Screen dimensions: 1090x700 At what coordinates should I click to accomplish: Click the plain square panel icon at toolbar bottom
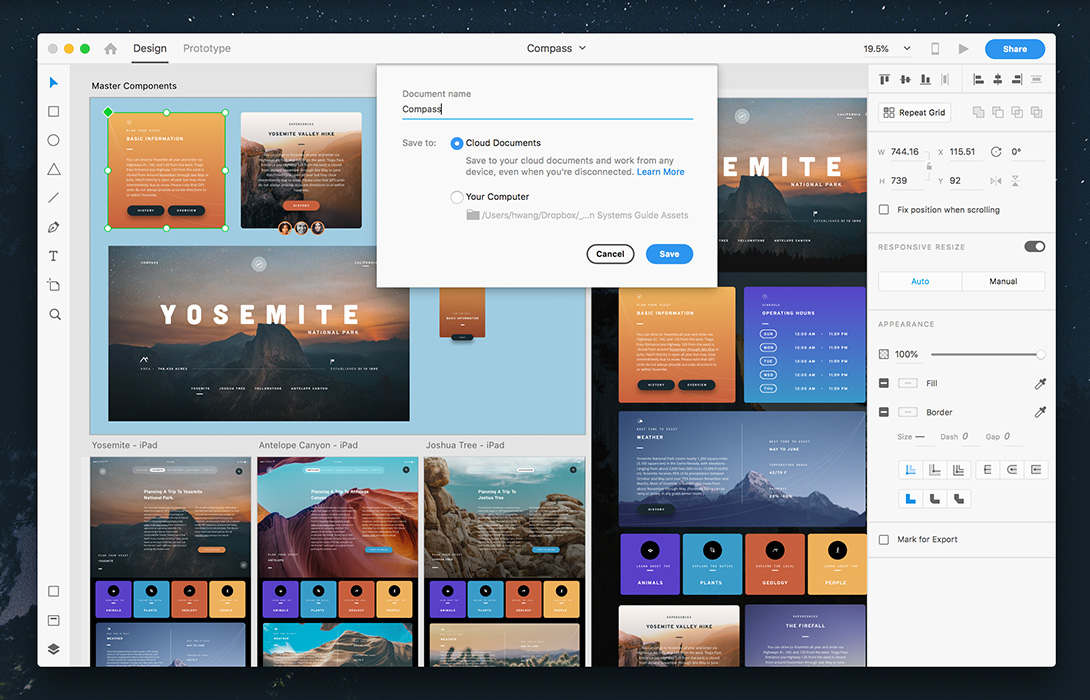pyautogui.click(x=54, y=591)
